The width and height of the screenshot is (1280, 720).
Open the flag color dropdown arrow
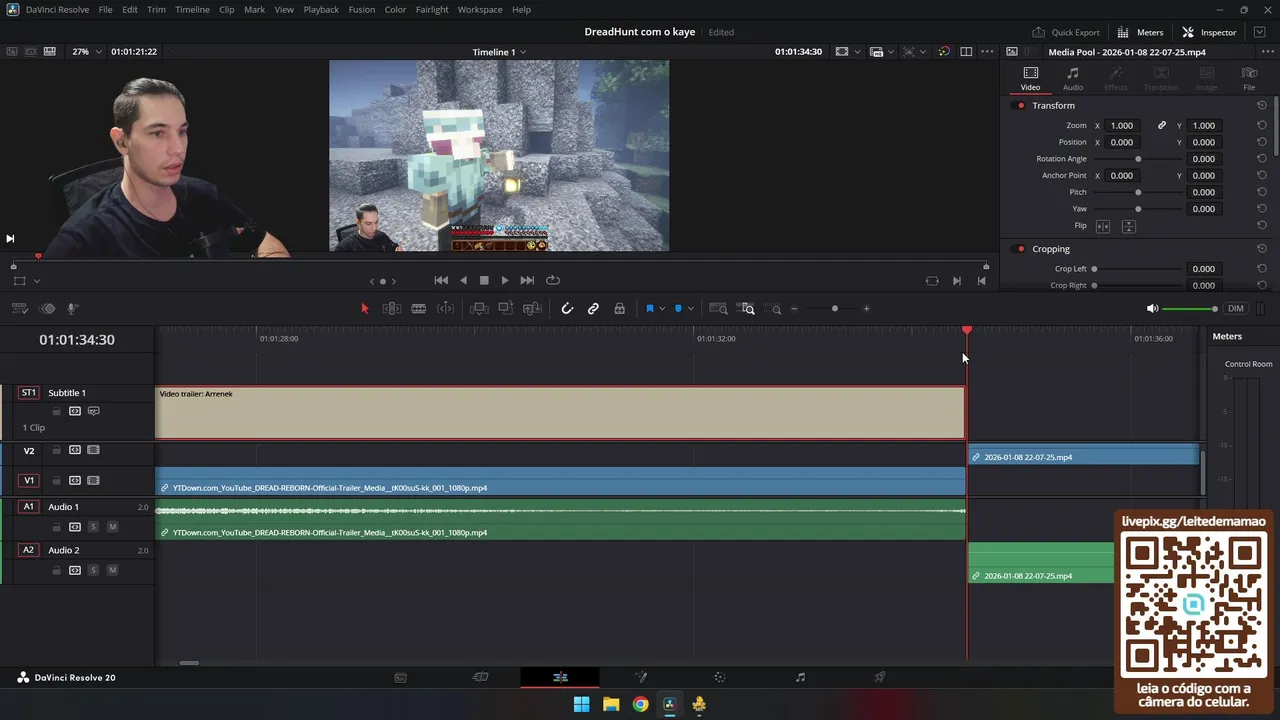662,309
